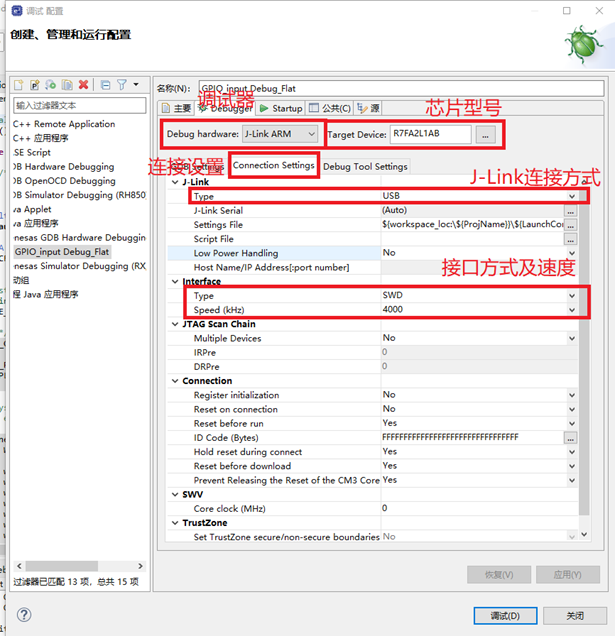This screenshot has width=615, height=636.
Task: Delete the selected launch configuration
Action: [83, 85]
